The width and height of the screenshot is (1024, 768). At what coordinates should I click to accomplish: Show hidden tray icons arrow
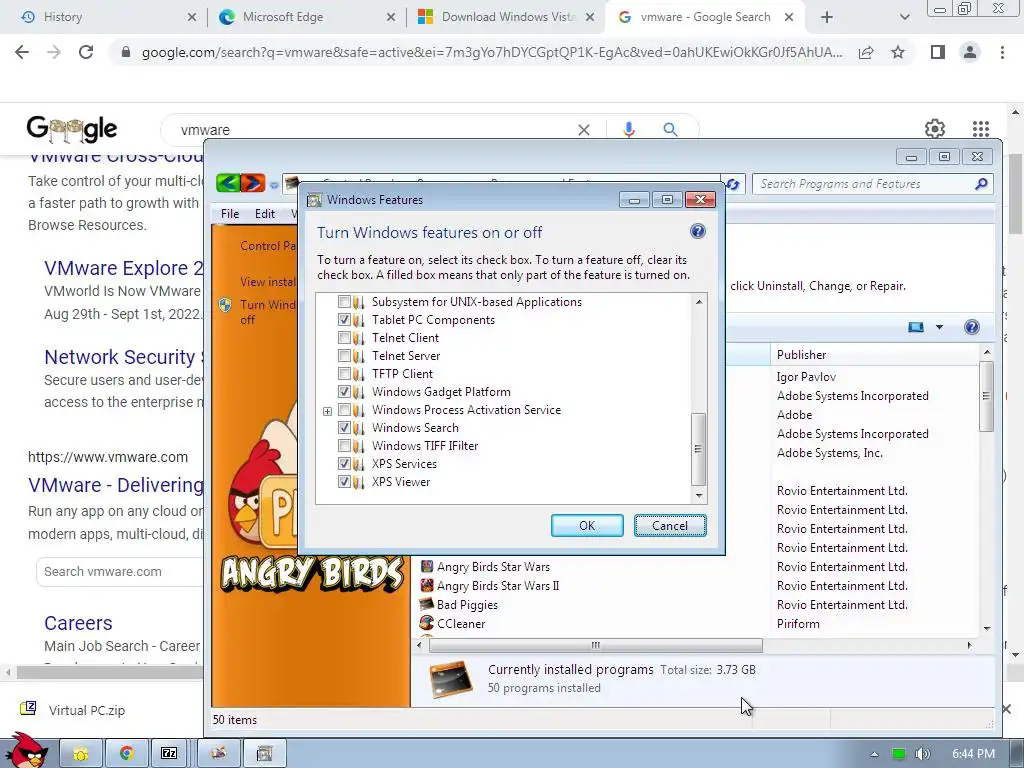point(874,754)
